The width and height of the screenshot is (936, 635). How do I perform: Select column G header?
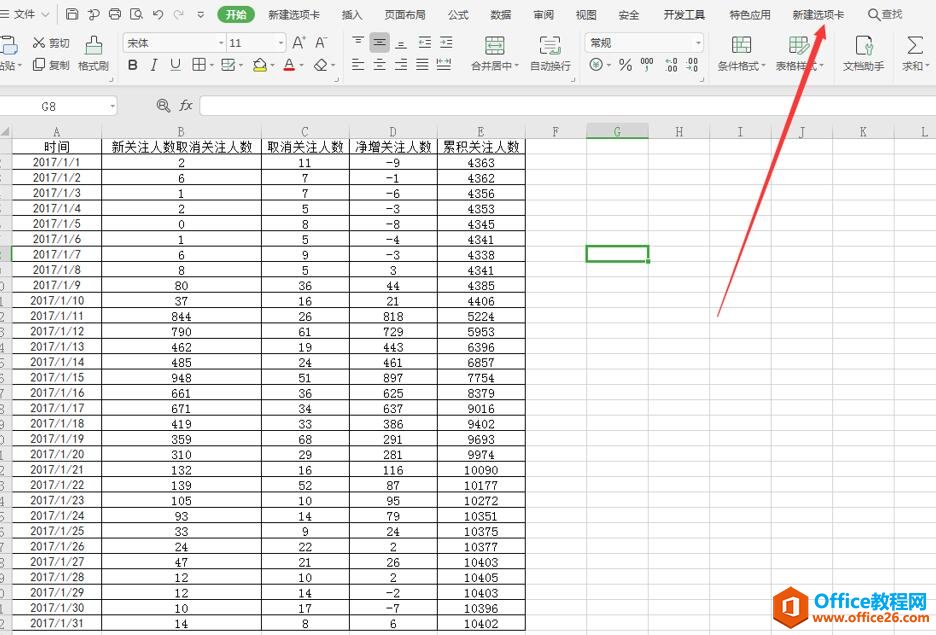click(617, 131)
